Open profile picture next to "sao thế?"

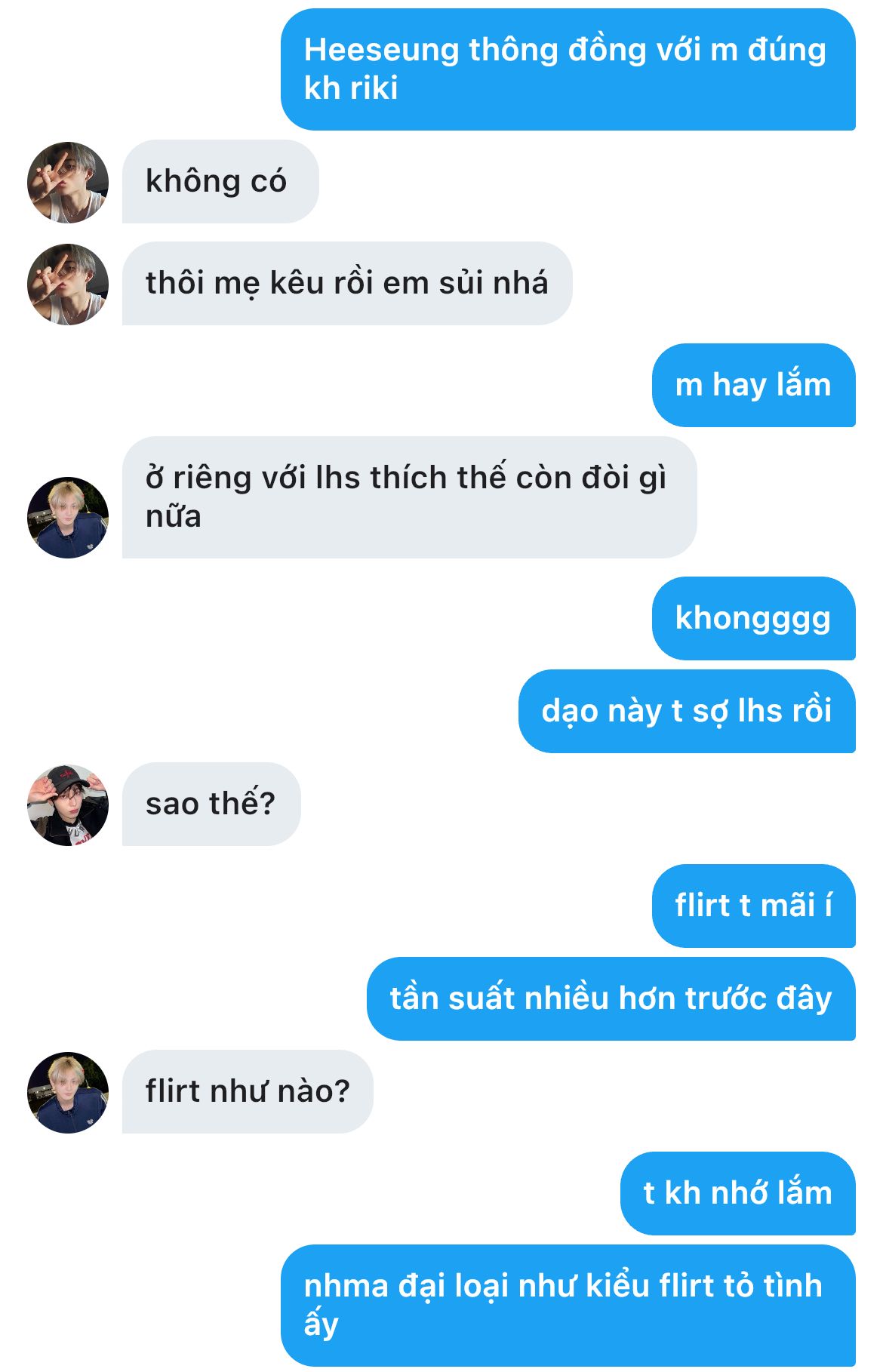pyautogui.click(x=68, y=805)
